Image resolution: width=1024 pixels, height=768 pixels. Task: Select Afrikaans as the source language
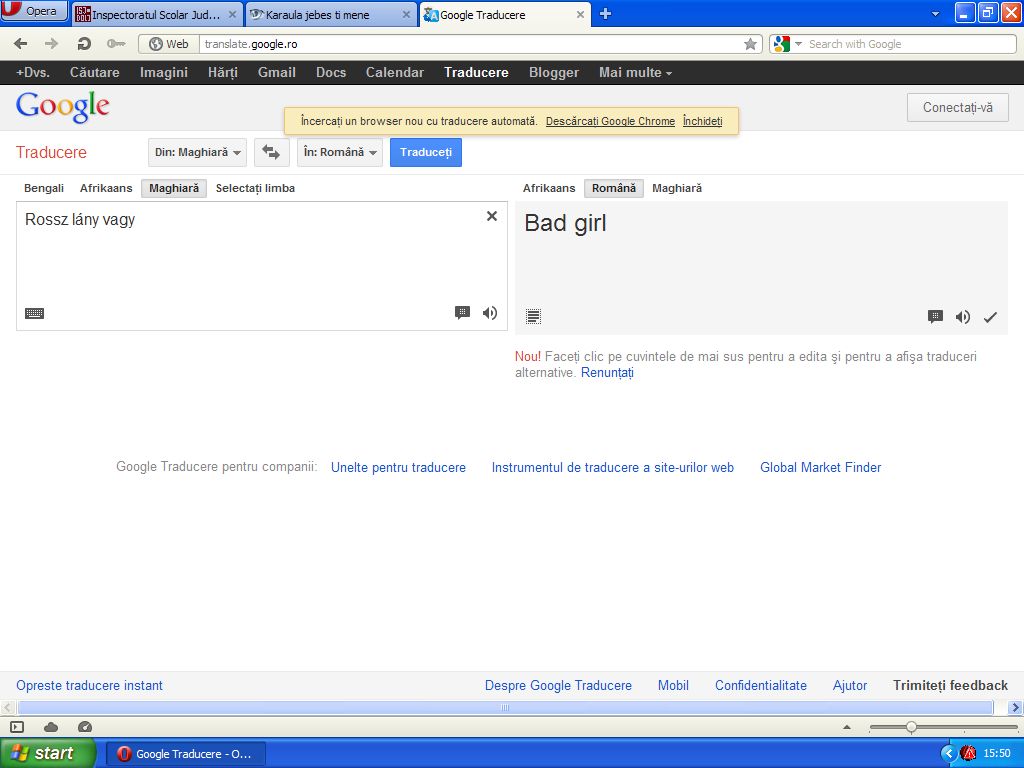tap(106, 188)
